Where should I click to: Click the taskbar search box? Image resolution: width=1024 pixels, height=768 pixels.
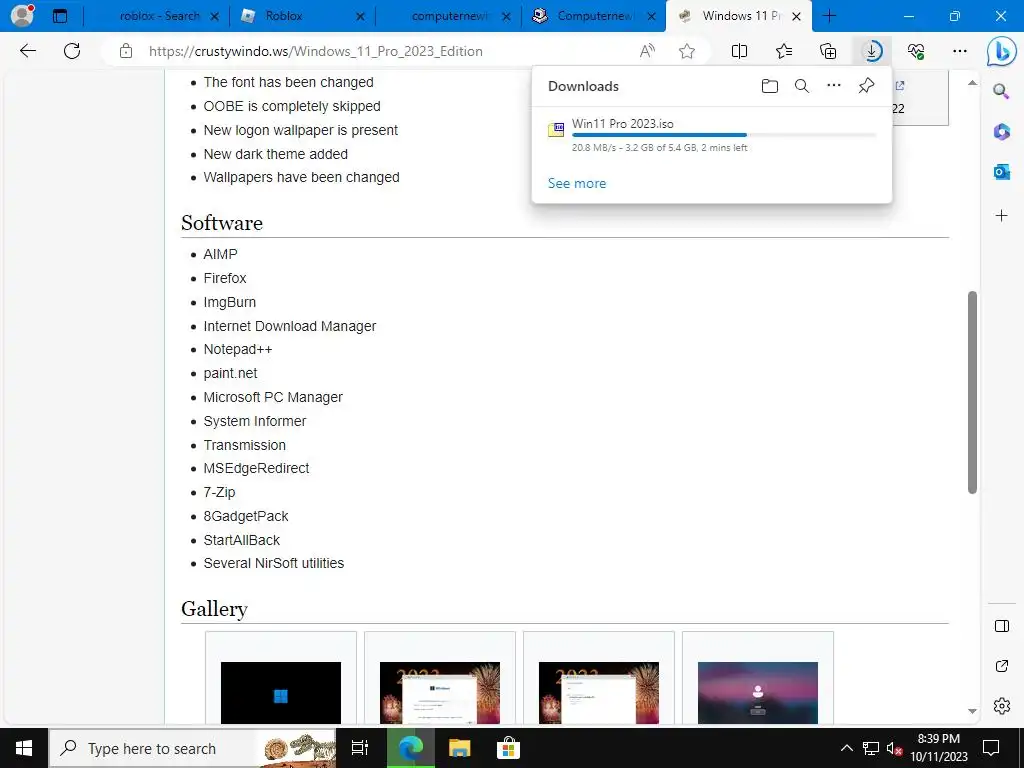[193, 748]
